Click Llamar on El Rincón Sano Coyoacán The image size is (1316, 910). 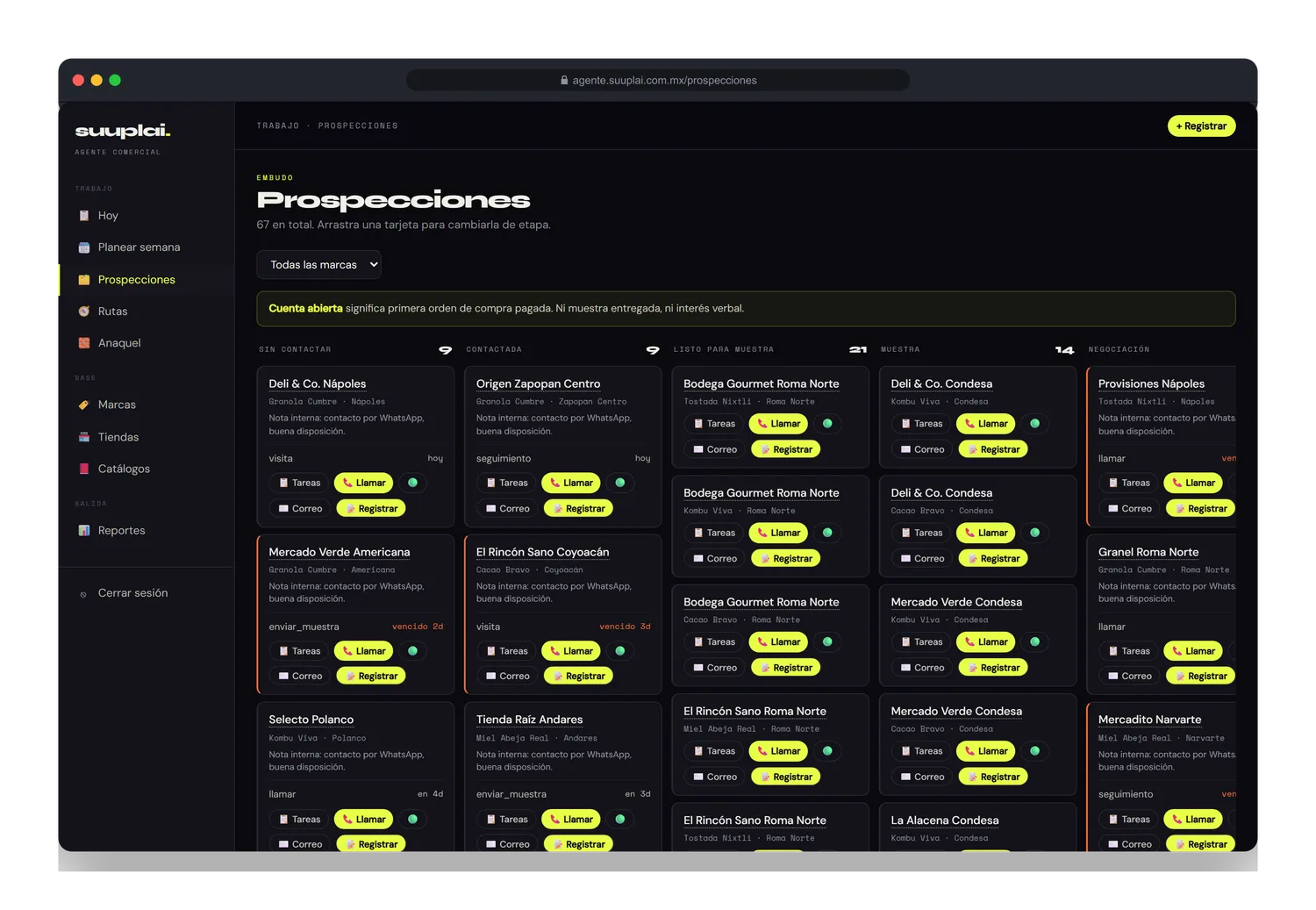pyautogui.click(x=571, y=651)
